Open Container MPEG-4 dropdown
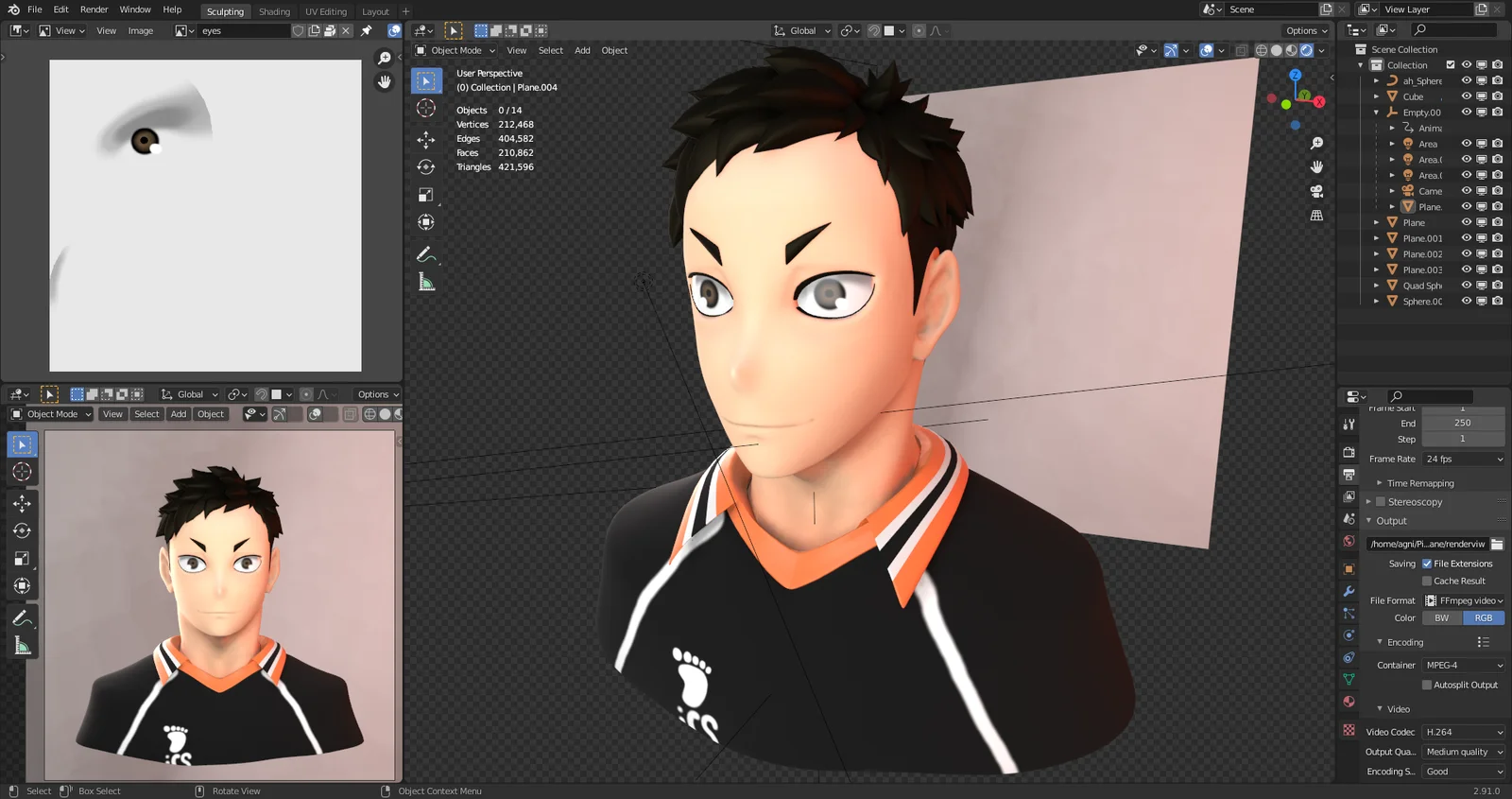 click(1464, 666)
